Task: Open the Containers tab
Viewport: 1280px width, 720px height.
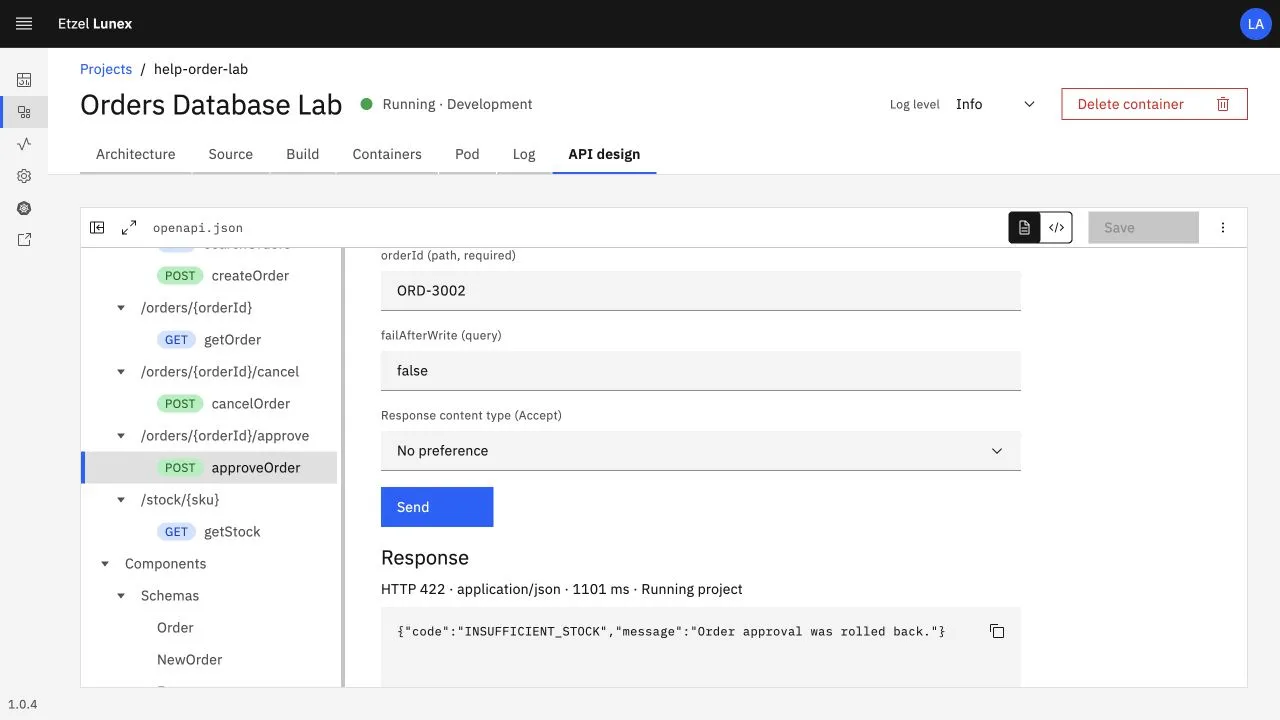Action: (x=387, y=154)
